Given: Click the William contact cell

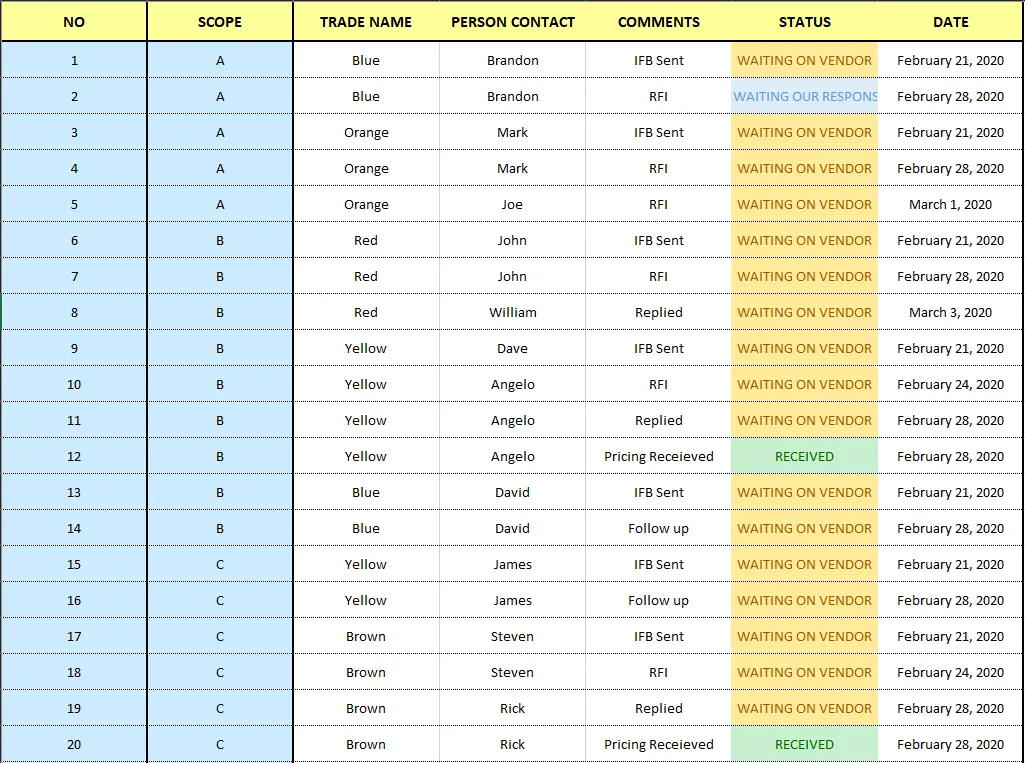Looking at the screenshot, I should [513, 313].
